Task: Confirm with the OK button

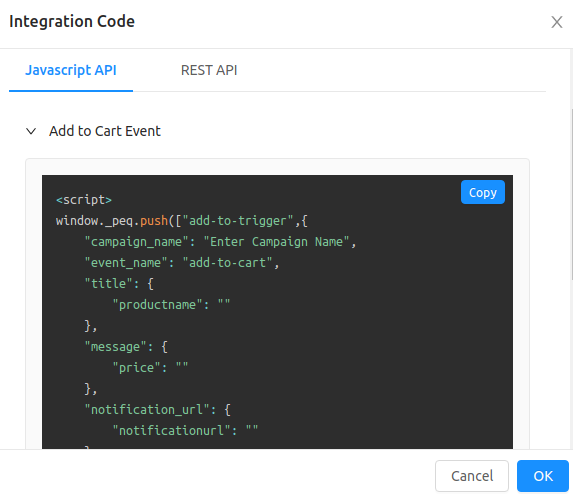Action: [x=543, y=476]
